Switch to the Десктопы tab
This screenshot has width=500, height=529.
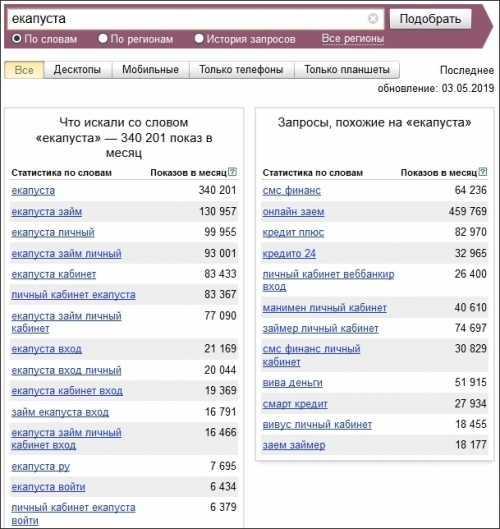click(78, 70)
